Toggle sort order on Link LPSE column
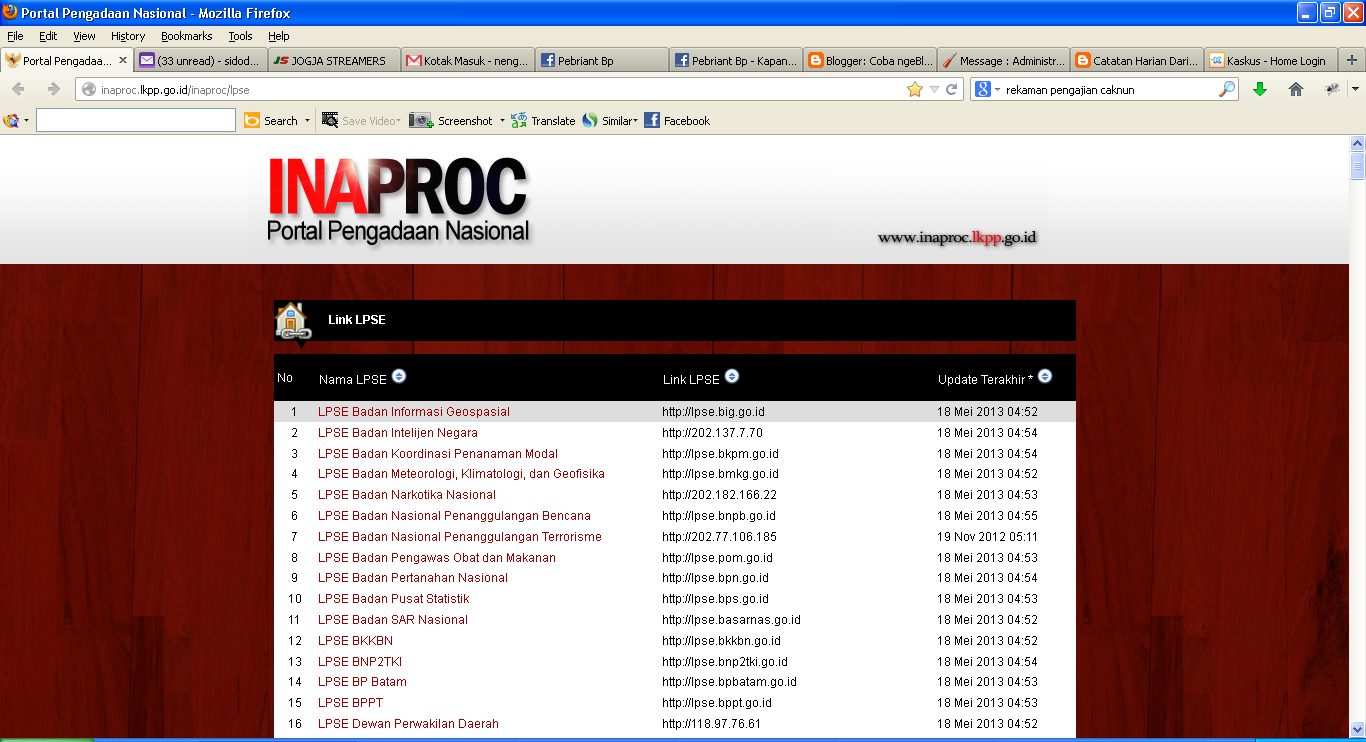 pyautogui.click(x=731, y=376)
